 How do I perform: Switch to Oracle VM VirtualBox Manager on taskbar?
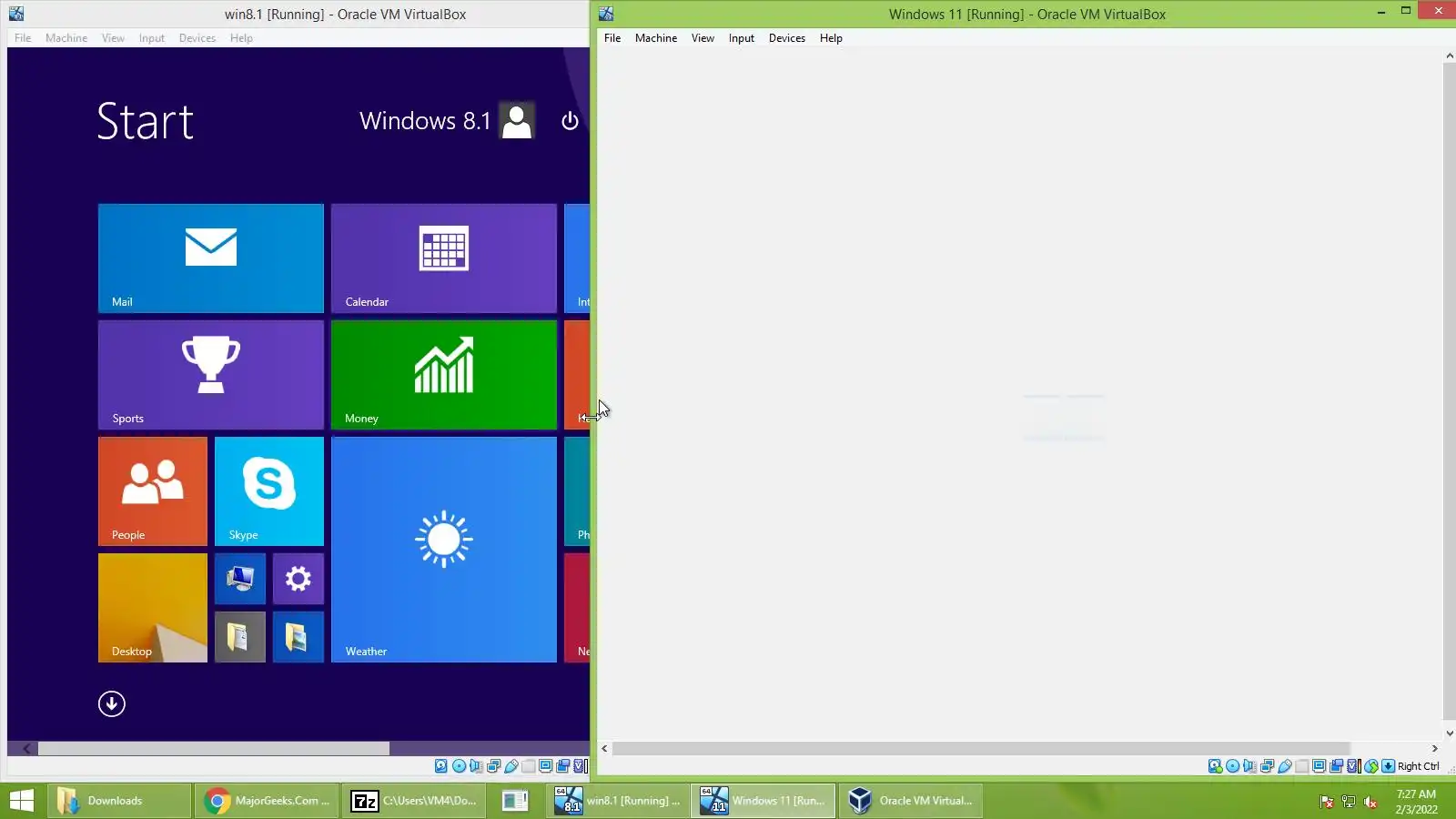click(x=911, y=801)
